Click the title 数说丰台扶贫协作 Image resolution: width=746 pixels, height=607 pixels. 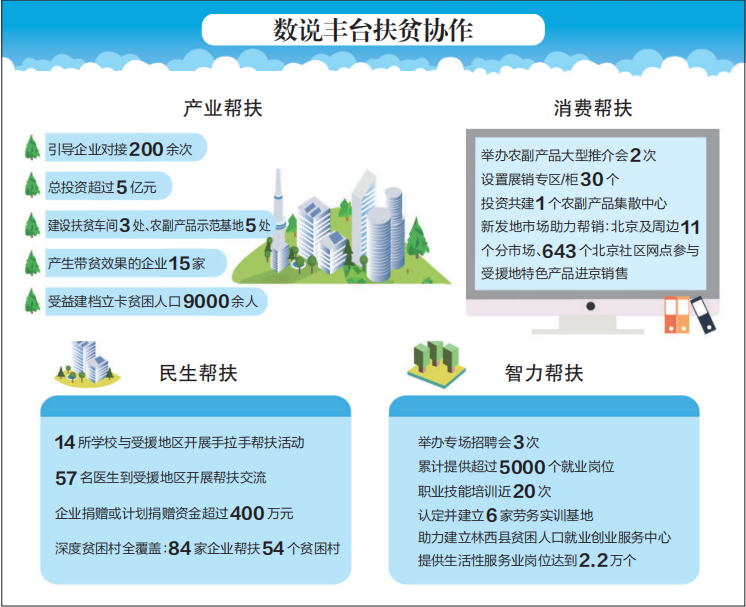point(373,30)
